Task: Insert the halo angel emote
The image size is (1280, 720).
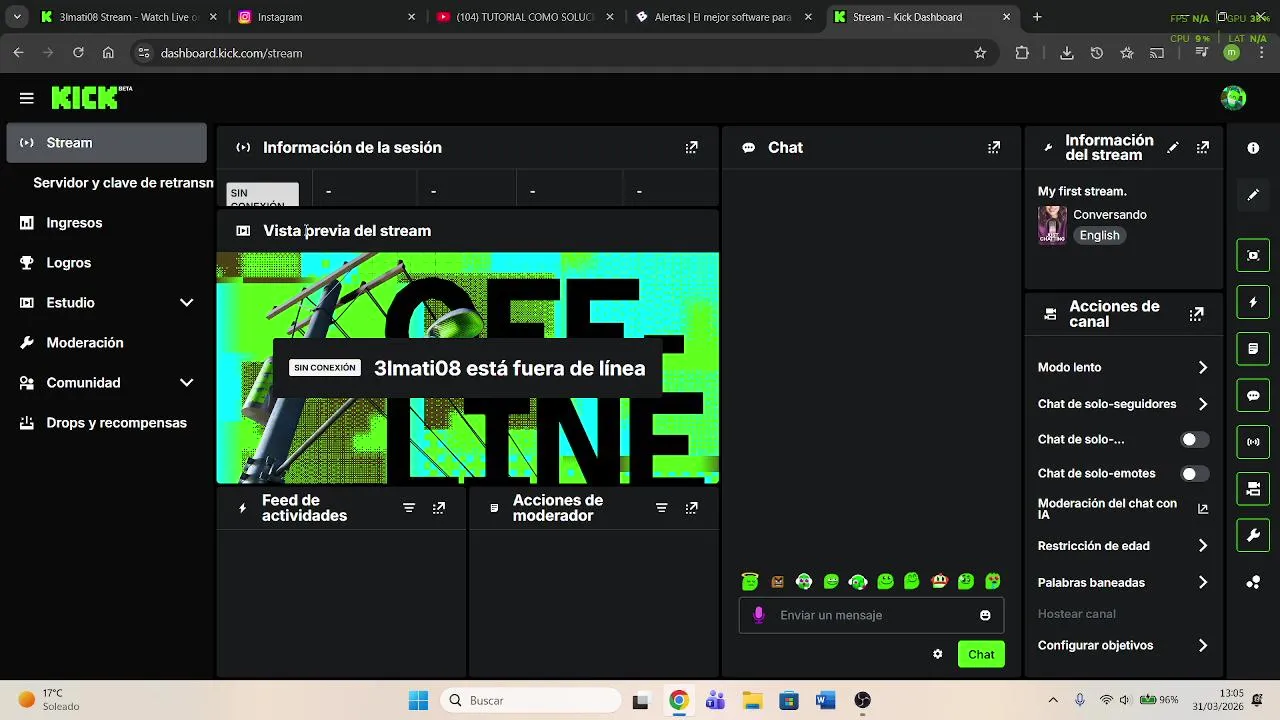Action: click(750, 581)
